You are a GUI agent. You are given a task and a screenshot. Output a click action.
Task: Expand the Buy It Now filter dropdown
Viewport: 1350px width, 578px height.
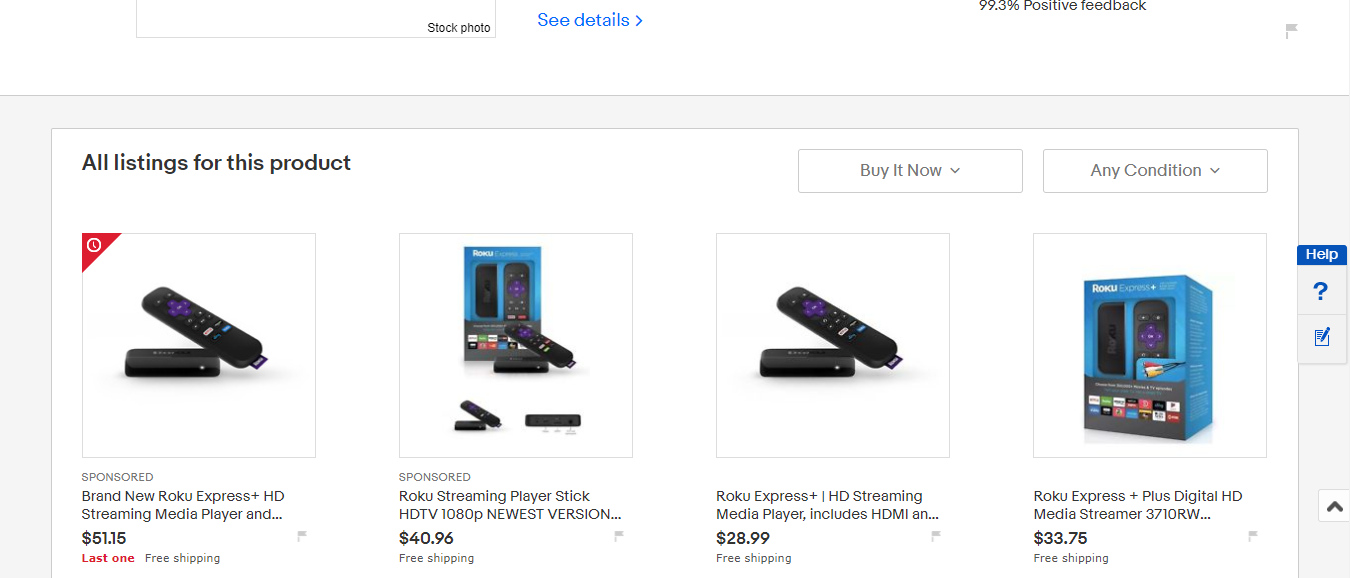909,170
